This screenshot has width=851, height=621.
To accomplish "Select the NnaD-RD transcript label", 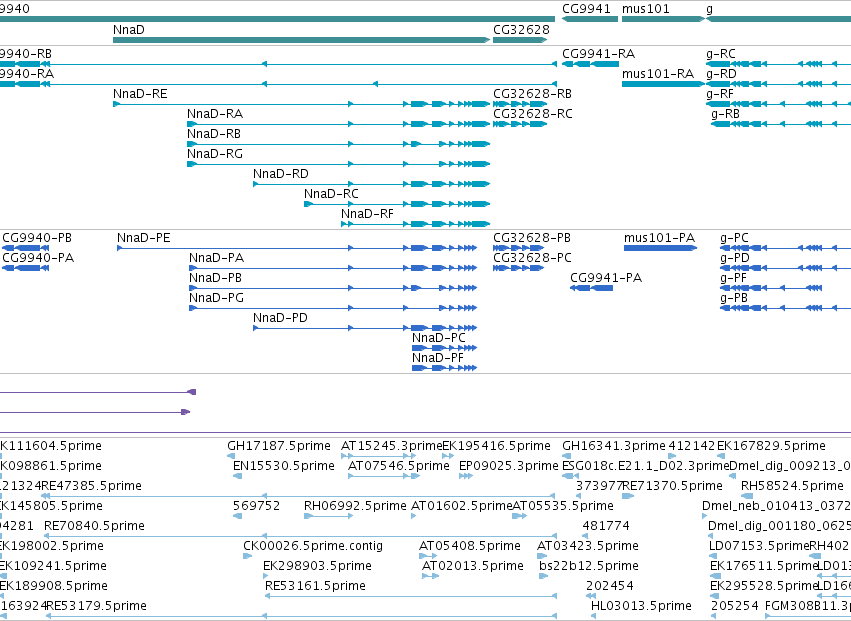I will [281, 174].
